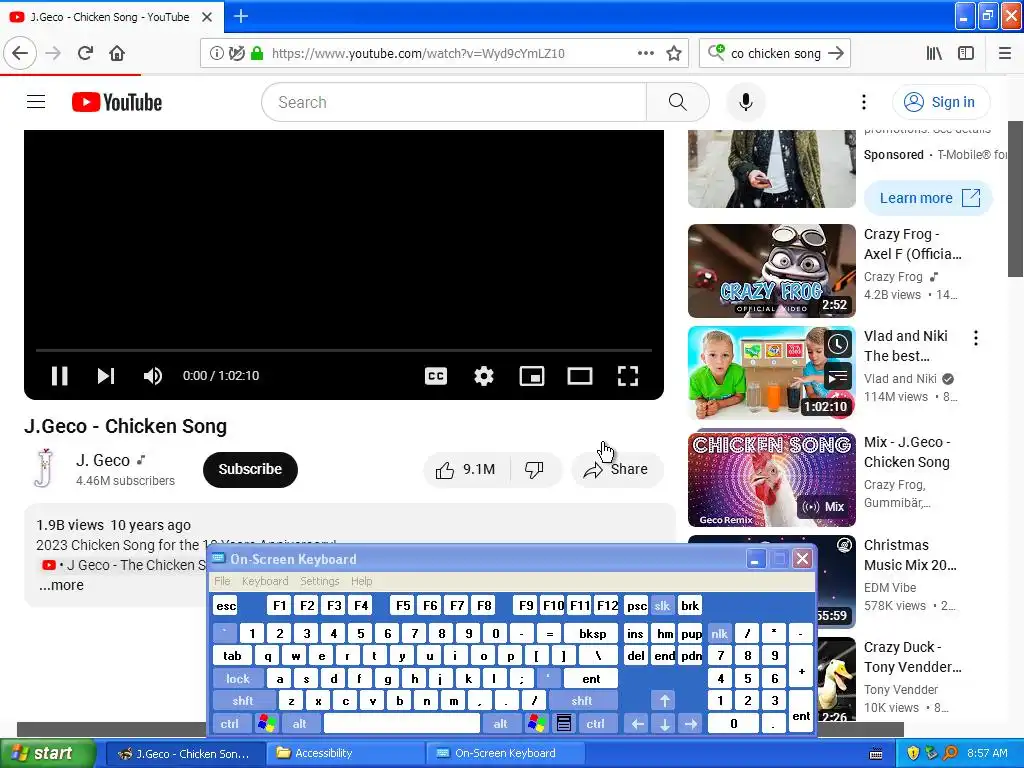Subscribe to J. Geco channel
Image resolution: width=1024 pixels, height=768 pixels.
(x=250, y=469)
